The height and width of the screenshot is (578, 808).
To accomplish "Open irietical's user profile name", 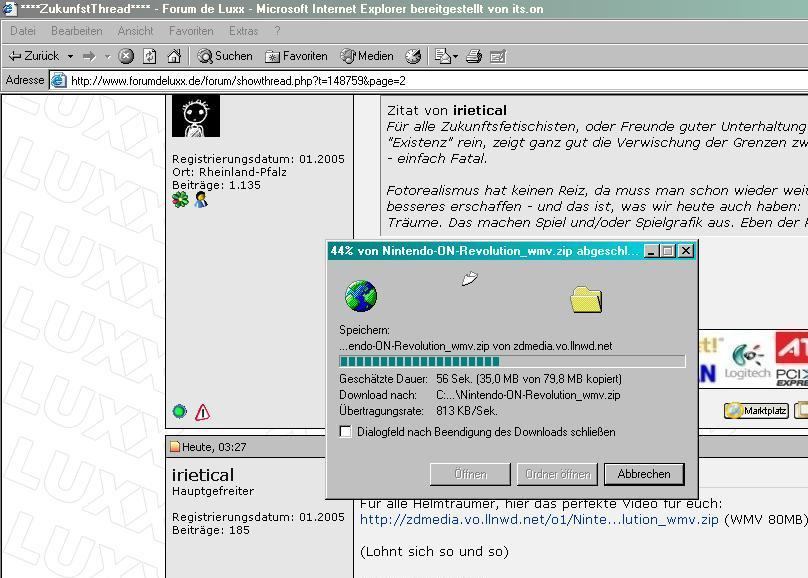I will tap(203, 474).
